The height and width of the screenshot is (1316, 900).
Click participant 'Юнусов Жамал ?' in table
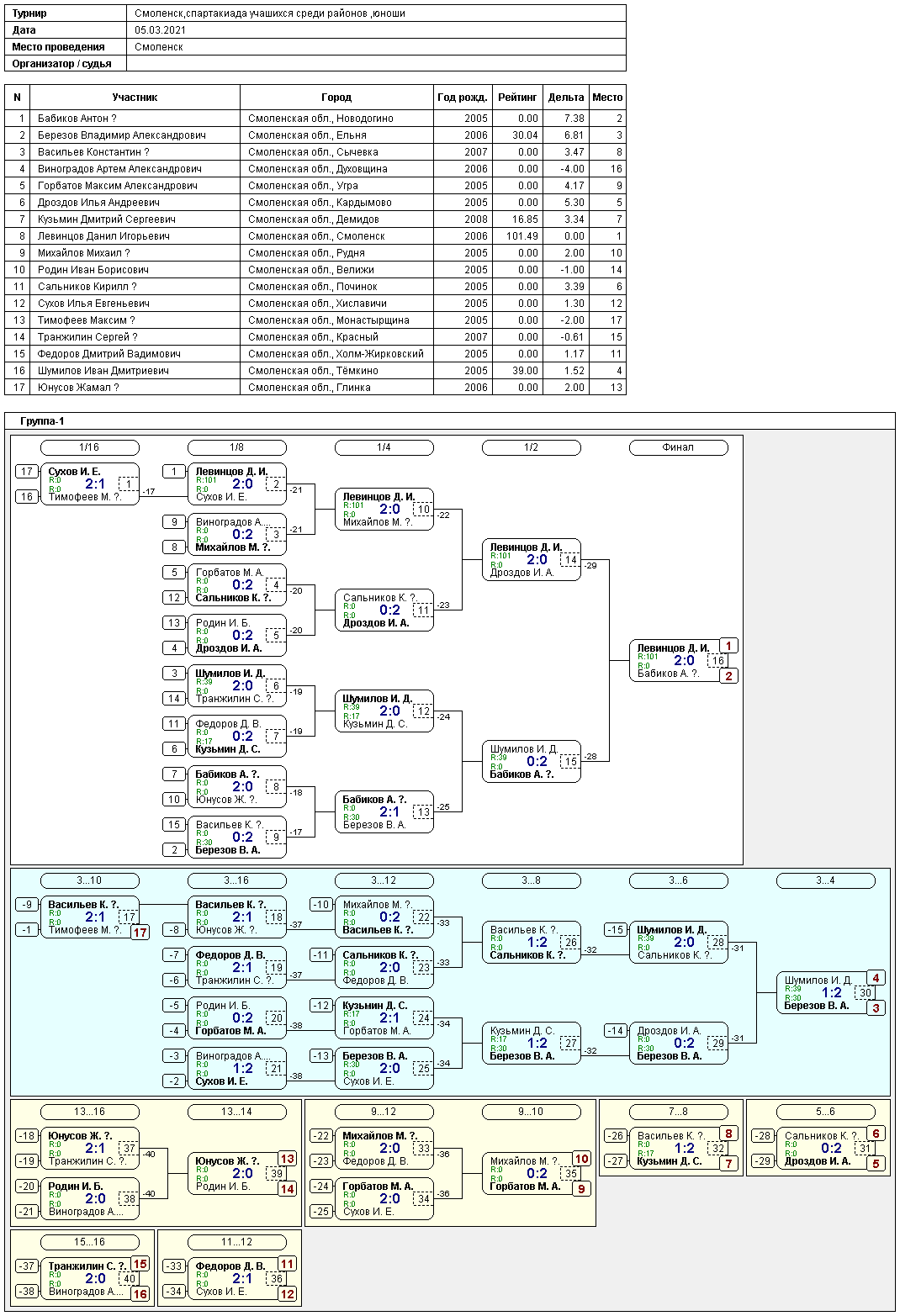[78, 388]
